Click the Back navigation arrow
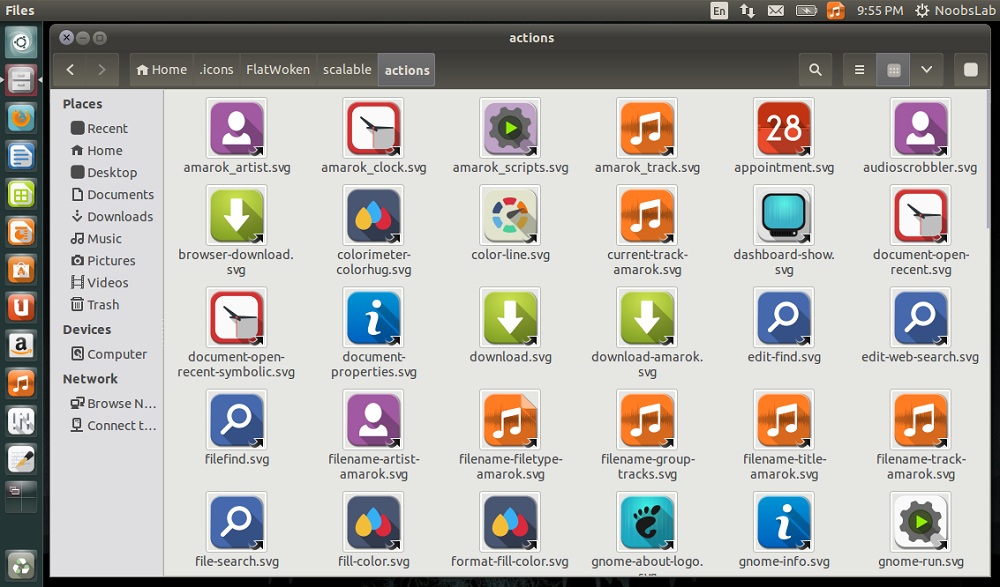Viewport: 1000px width, 587px height. (69, 69)
